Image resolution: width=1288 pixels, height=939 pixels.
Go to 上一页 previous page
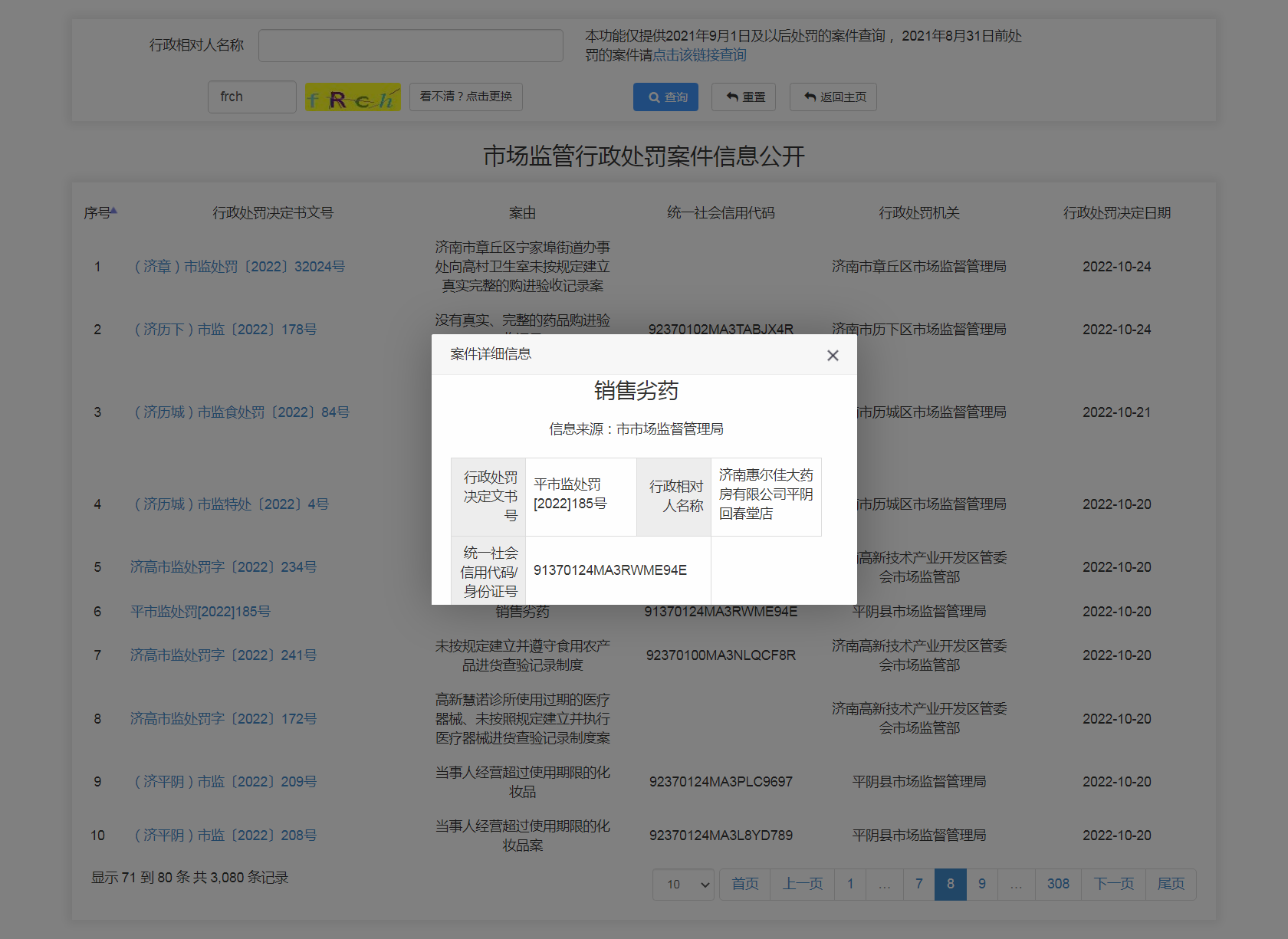tap(803, 885)
